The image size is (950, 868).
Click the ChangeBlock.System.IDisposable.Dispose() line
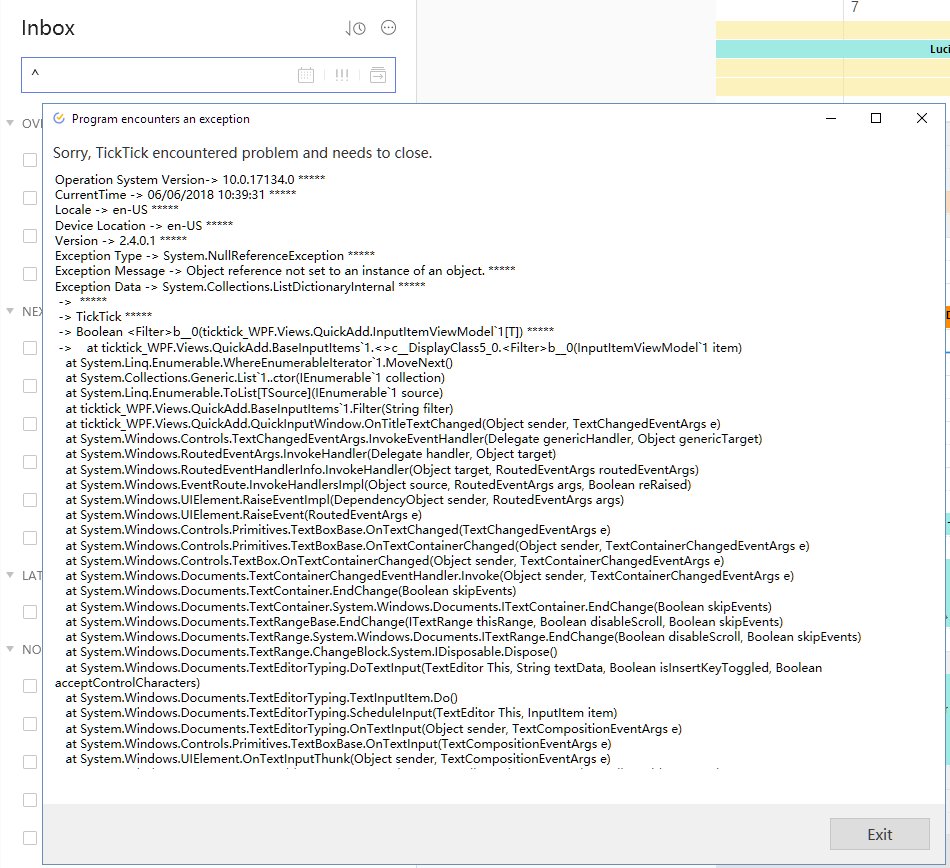pos(311,652)
